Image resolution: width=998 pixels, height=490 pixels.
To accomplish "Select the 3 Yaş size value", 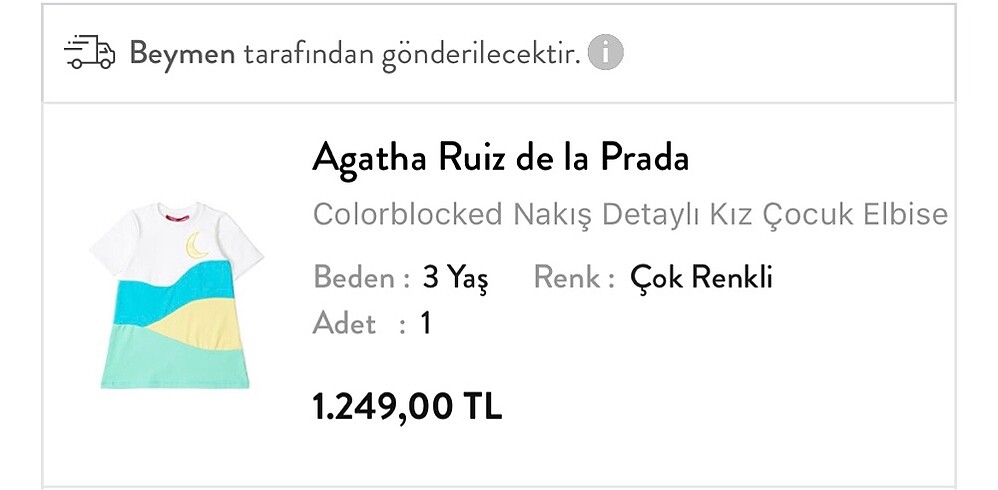I will click(x=455, y=277).
